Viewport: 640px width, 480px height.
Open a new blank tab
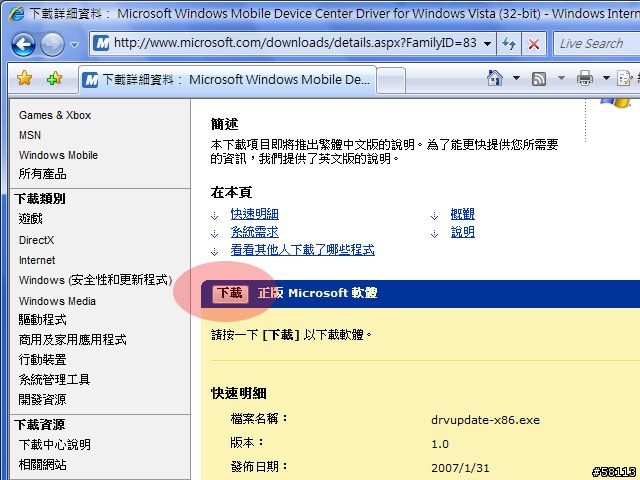[391, 80]
